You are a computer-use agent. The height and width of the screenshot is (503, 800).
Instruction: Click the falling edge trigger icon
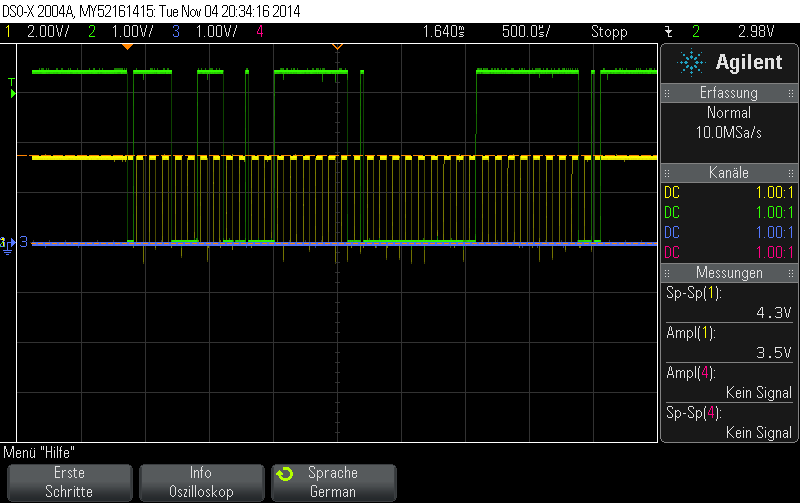point(669,32)
